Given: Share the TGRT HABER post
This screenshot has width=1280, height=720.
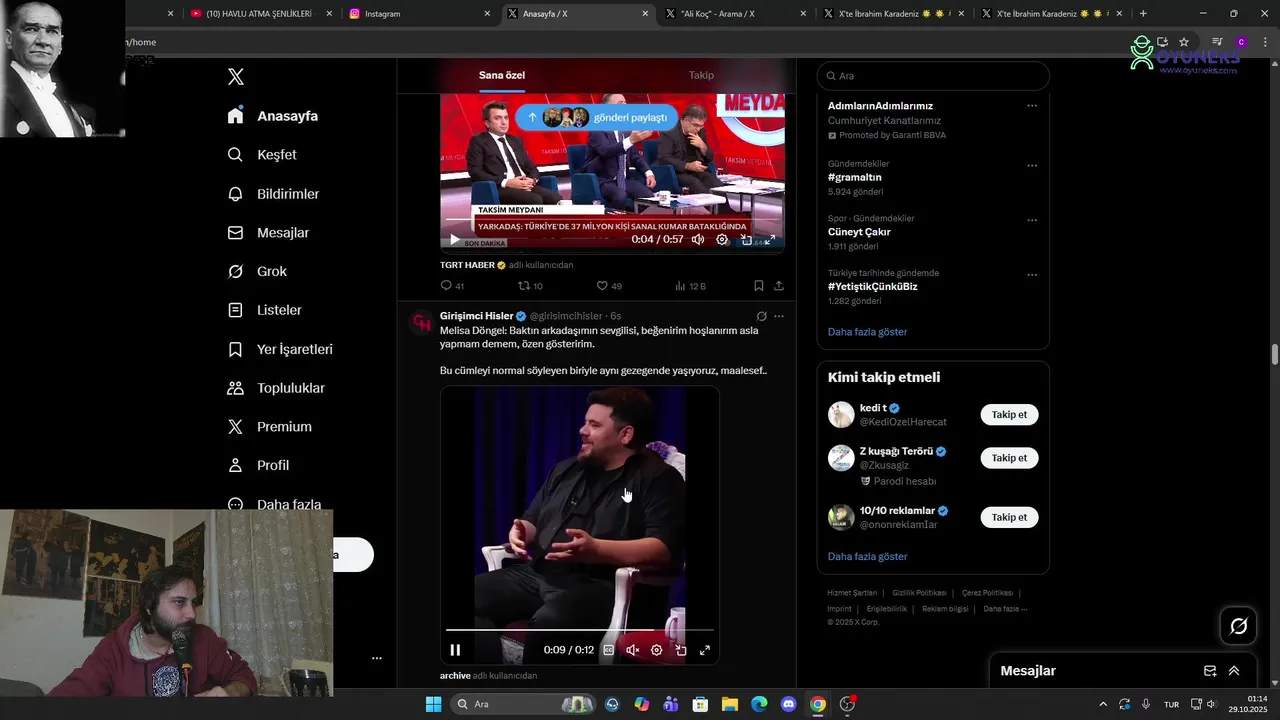Looking at the screenshot, I should tap(779, 286).
